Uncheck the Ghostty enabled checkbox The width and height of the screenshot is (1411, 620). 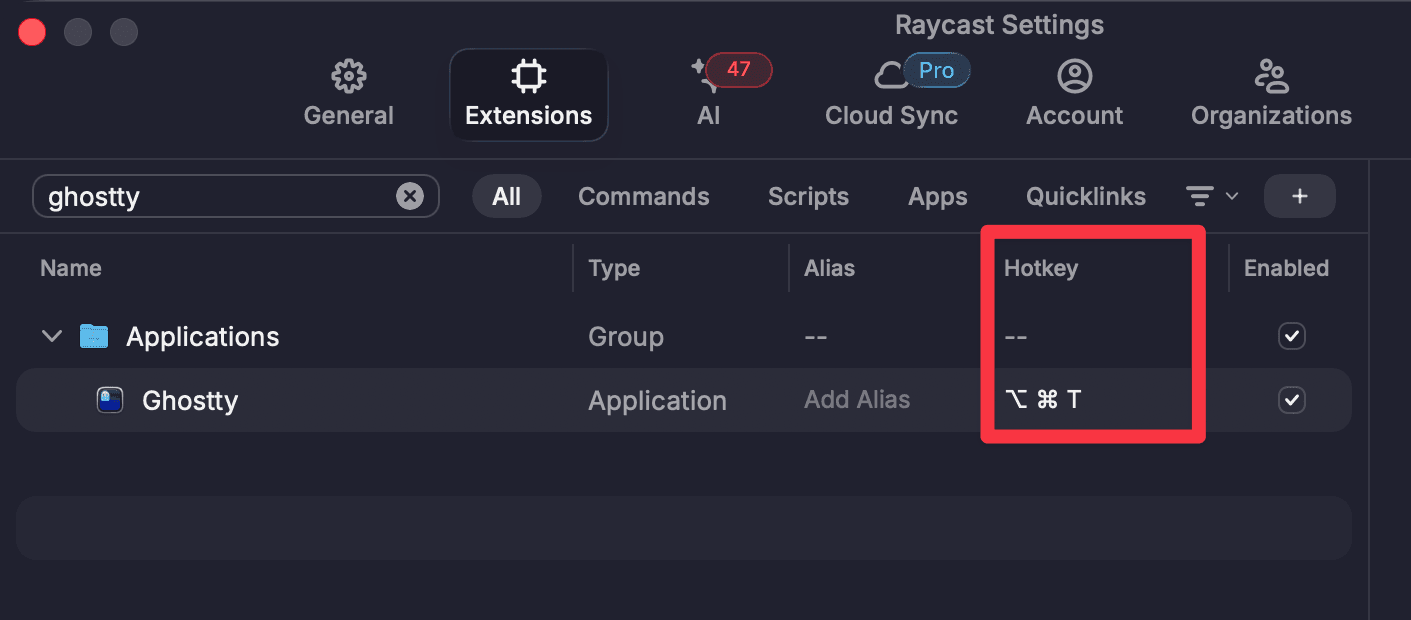tap(1291, 400)
